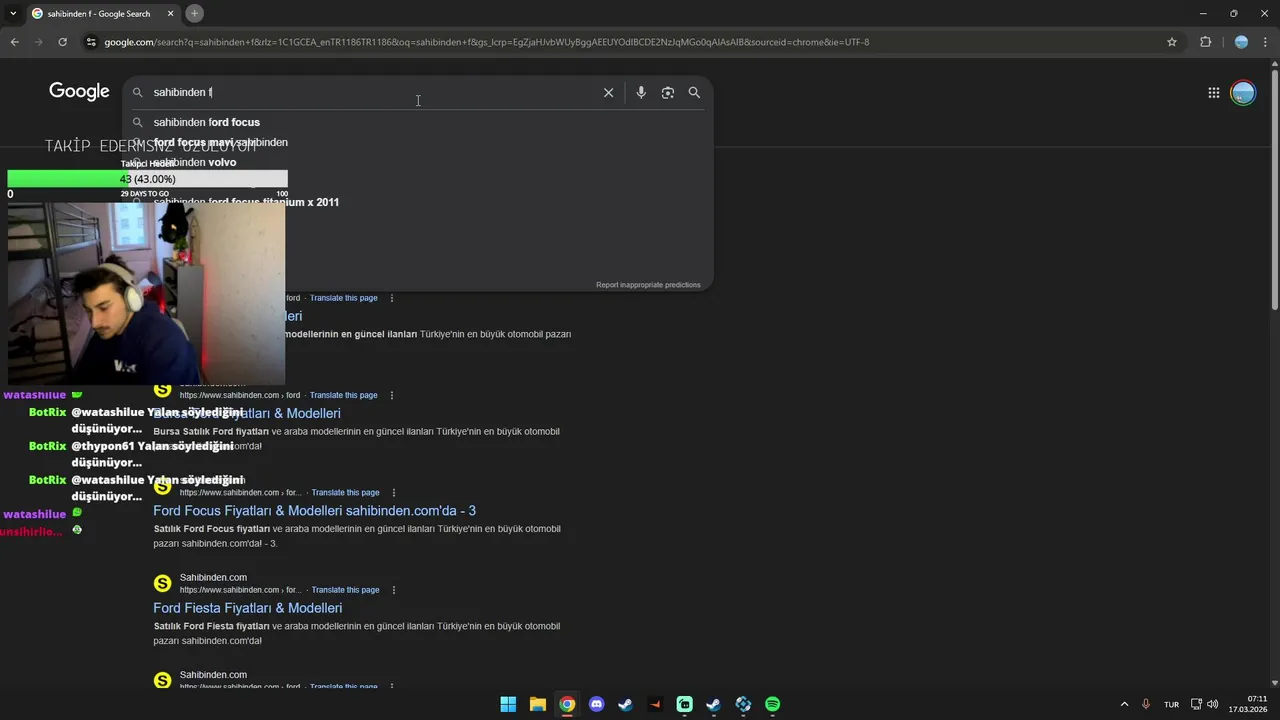Open the blue diamond app on taskbar

743,704
